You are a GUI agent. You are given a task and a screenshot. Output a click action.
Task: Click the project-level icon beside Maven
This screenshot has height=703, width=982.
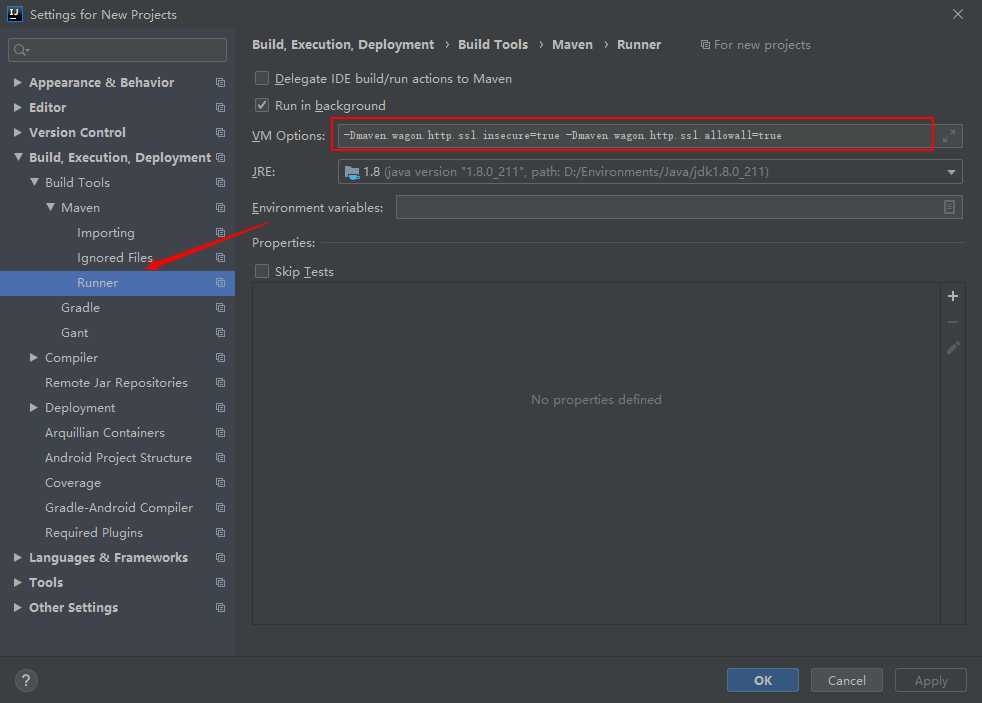220,208
